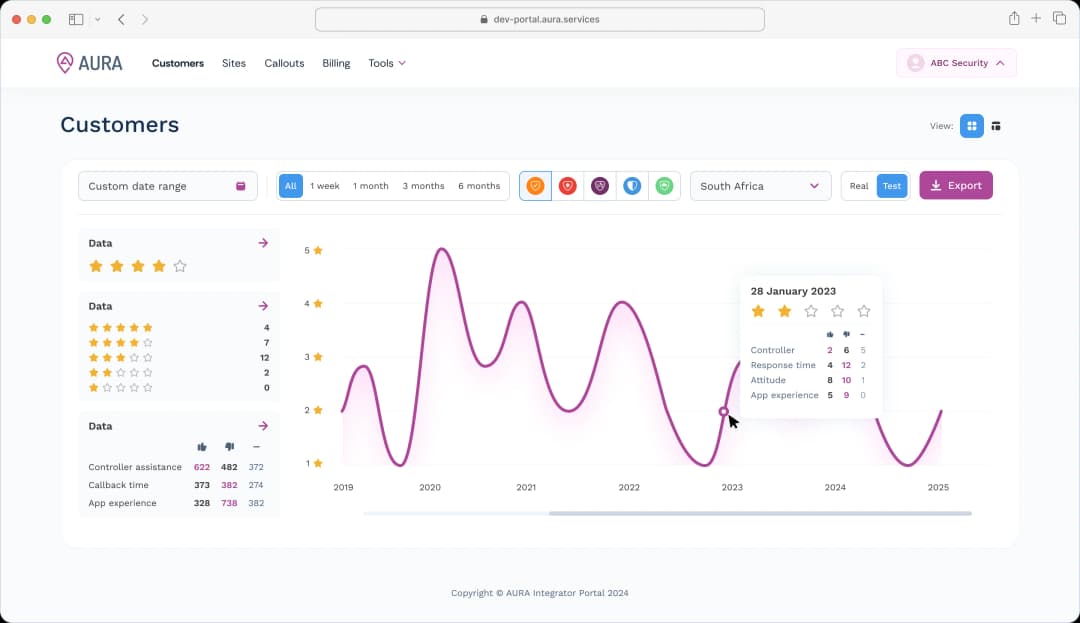Select the blue brand filter icon
The width and height of the screenshot is (1080, 623).
click(x=632, y=185)
